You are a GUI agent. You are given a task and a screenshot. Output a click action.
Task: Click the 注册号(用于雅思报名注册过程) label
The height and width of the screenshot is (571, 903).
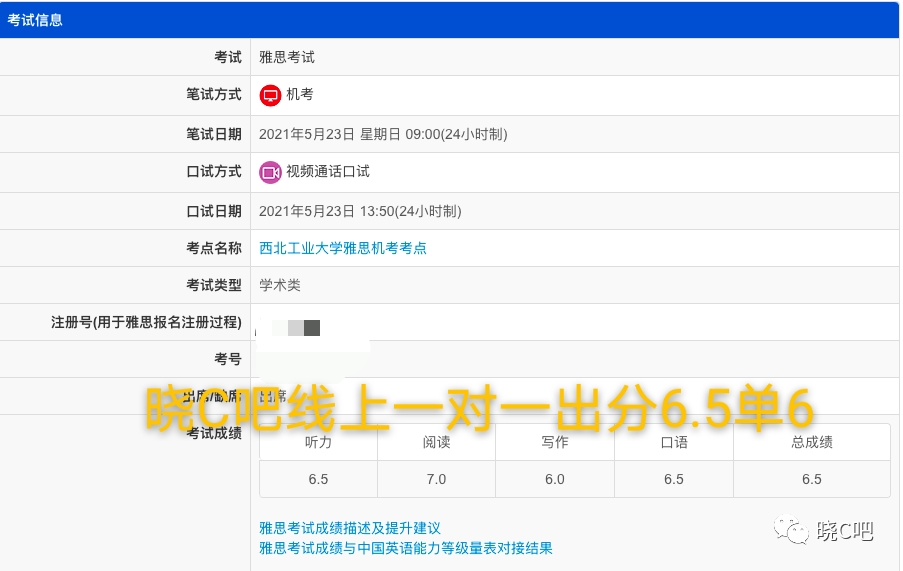pos(146,322)
